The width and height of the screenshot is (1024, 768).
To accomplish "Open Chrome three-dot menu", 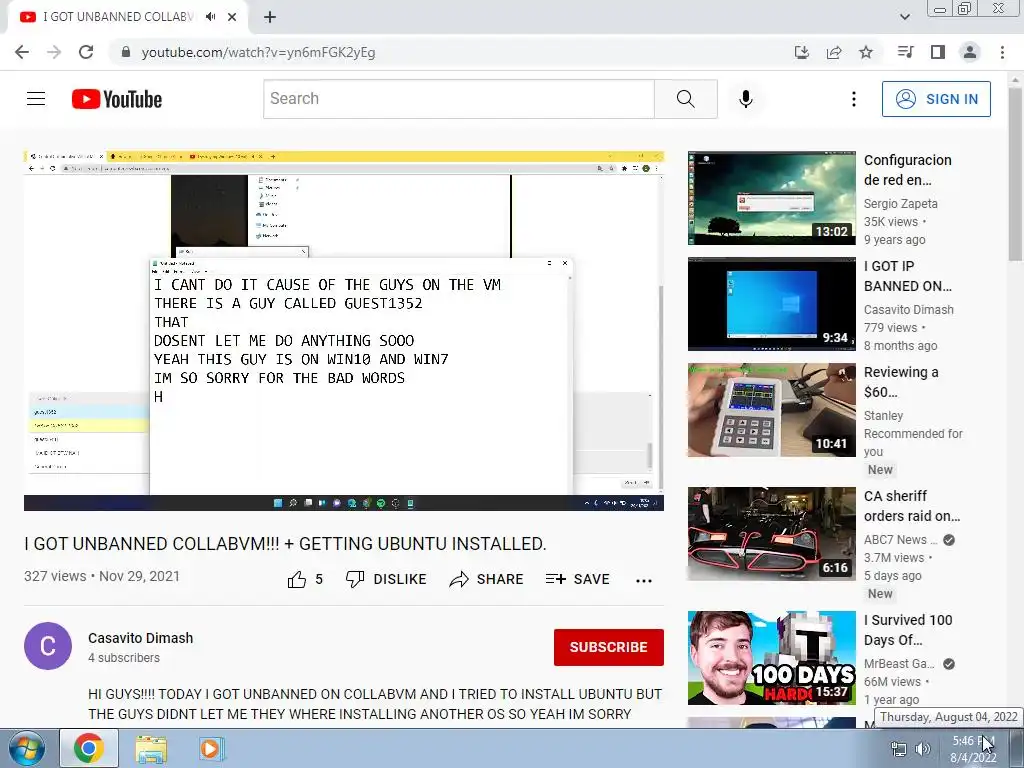I will (1002, 52).
